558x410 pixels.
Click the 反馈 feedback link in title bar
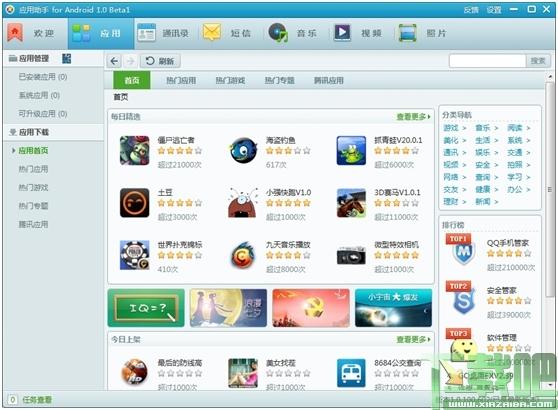pyautogui.click(x=471, y=10)
